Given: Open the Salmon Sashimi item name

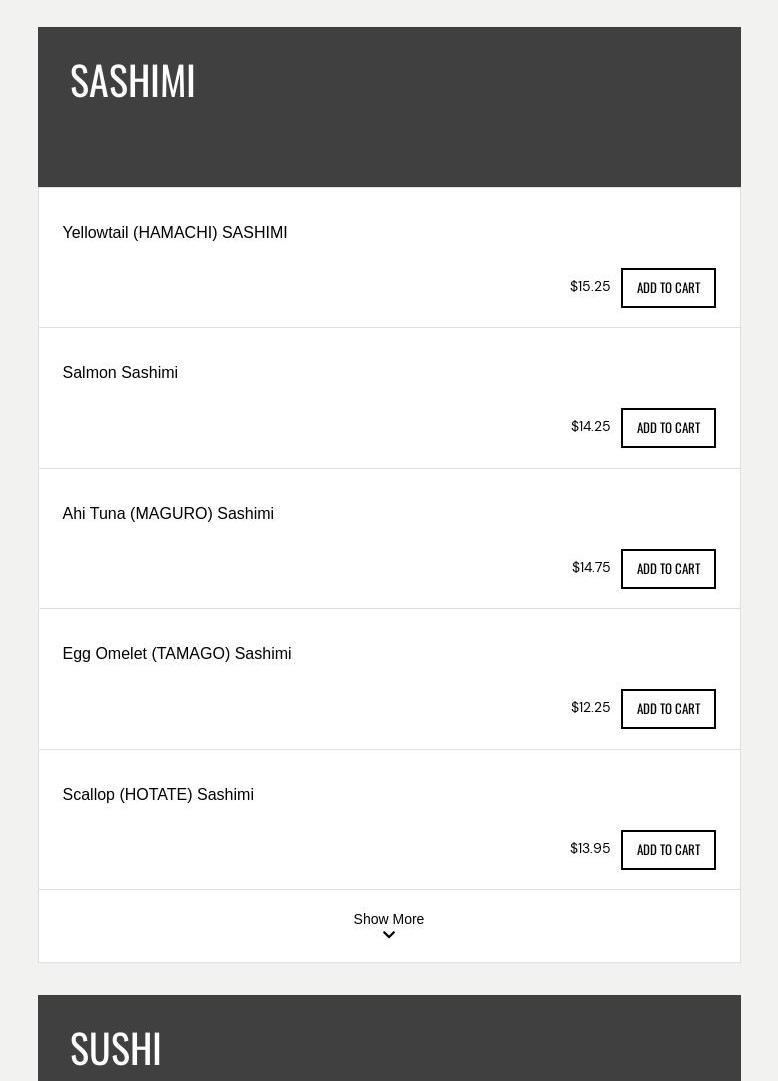Looking at the screenshot, I should (x=120, y=372).
